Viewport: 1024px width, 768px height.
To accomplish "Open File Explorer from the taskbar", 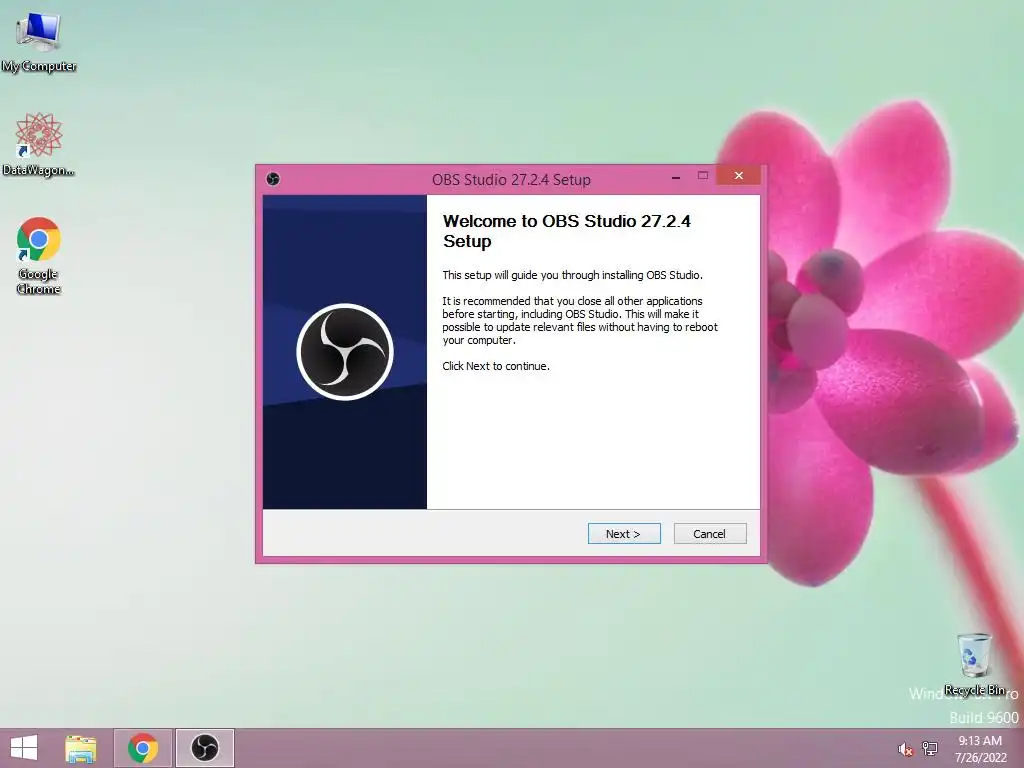I will tap(81, 748).
